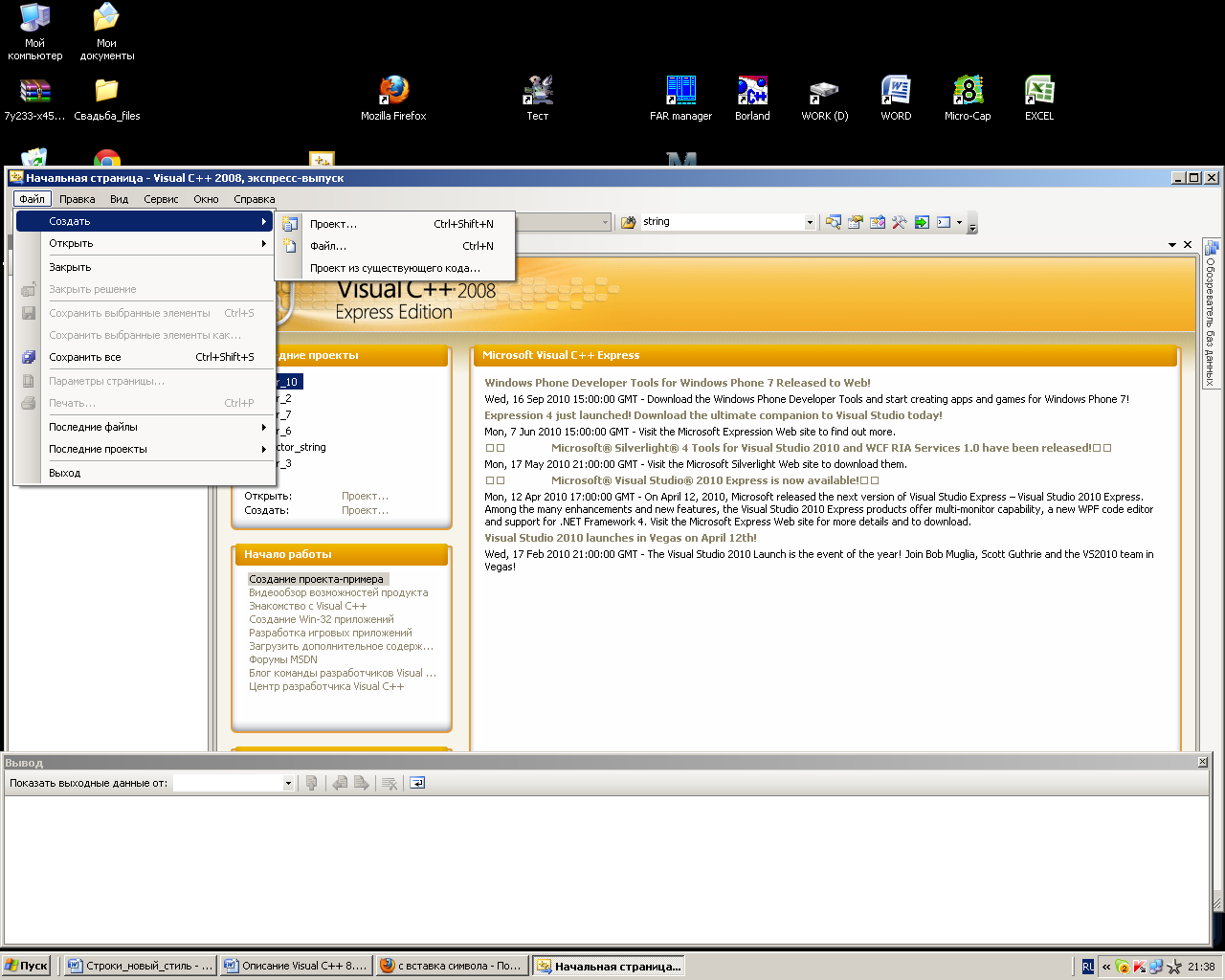
Task: Open the Сервис menu
Action: 161,199
